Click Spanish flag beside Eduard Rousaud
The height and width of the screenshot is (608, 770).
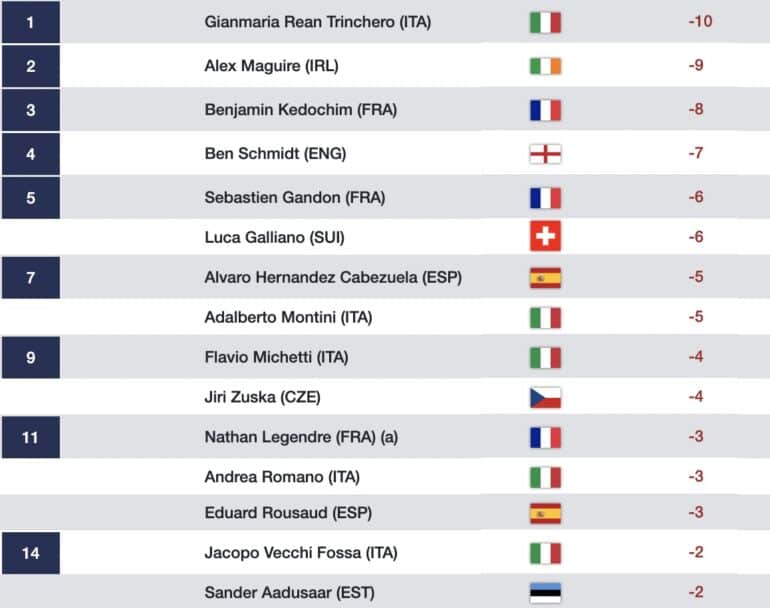(x=545, y=514)
